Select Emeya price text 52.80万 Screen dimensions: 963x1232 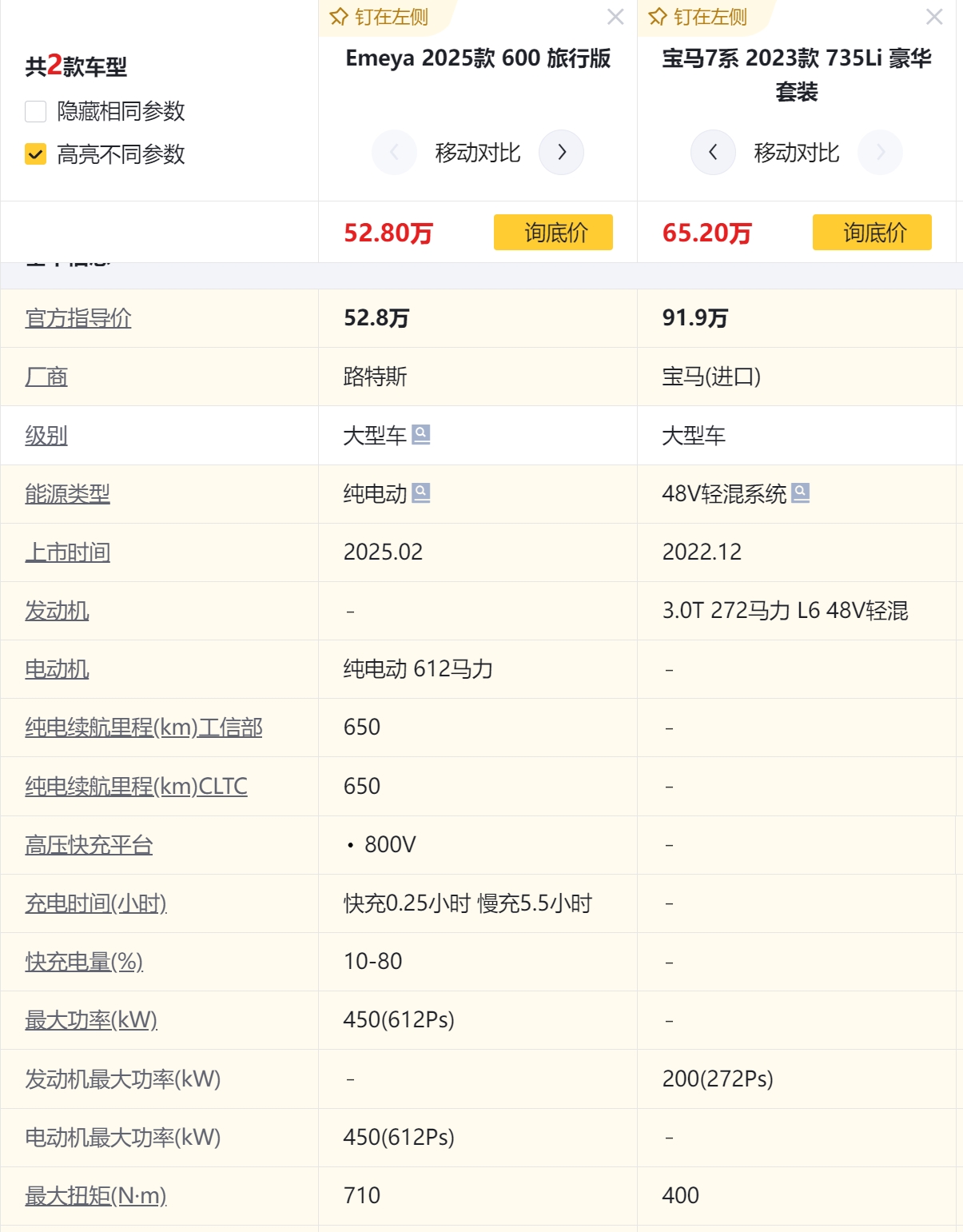388,233
